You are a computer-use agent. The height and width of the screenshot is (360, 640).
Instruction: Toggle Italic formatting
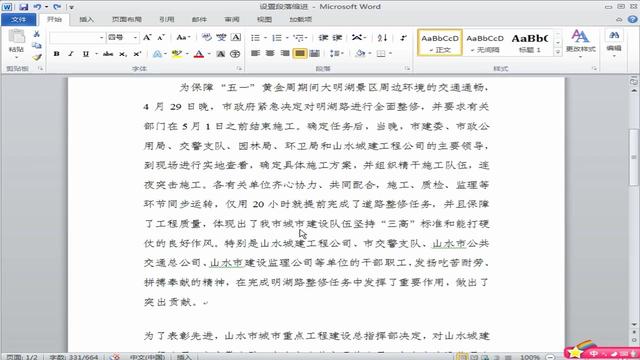[x=71, y=54]
